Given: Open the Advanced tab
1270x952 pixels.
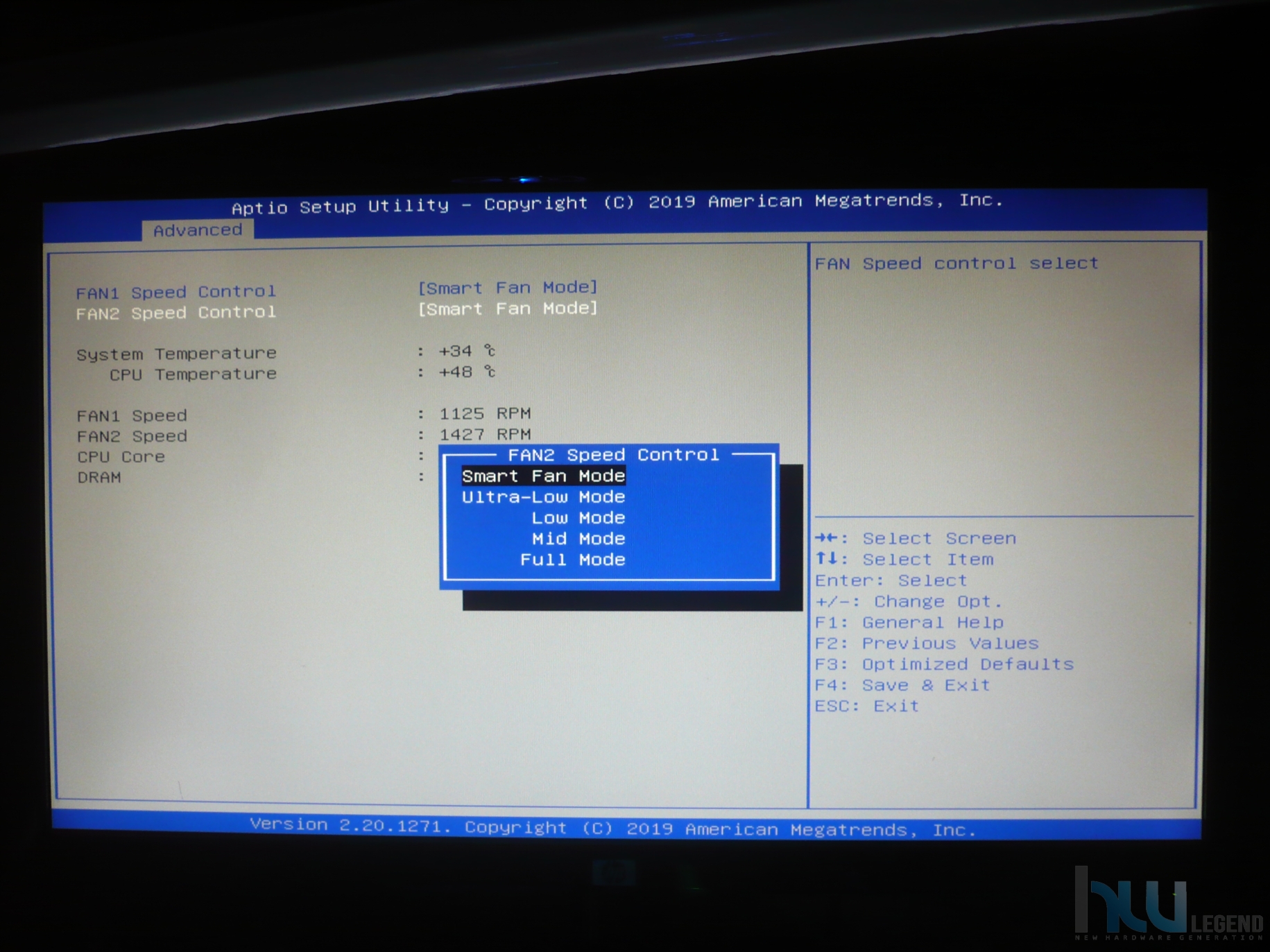Looking at the screenshot, I should point(198,230).
